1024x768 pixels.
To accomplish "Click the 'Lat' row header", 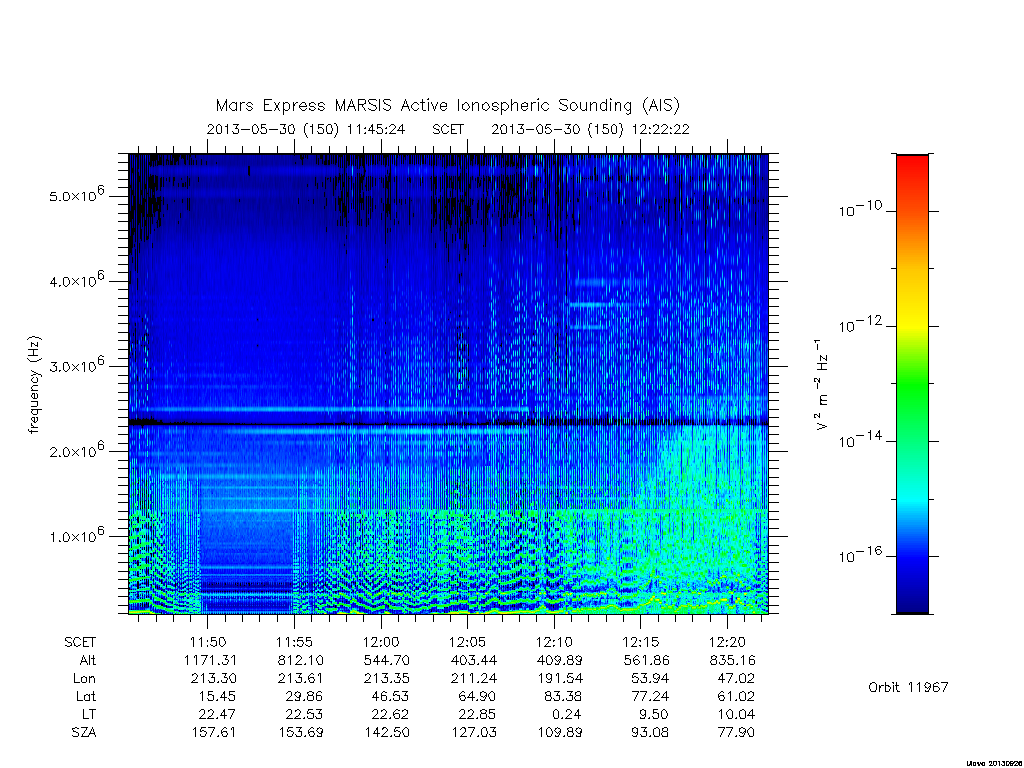I will [86, 696].
